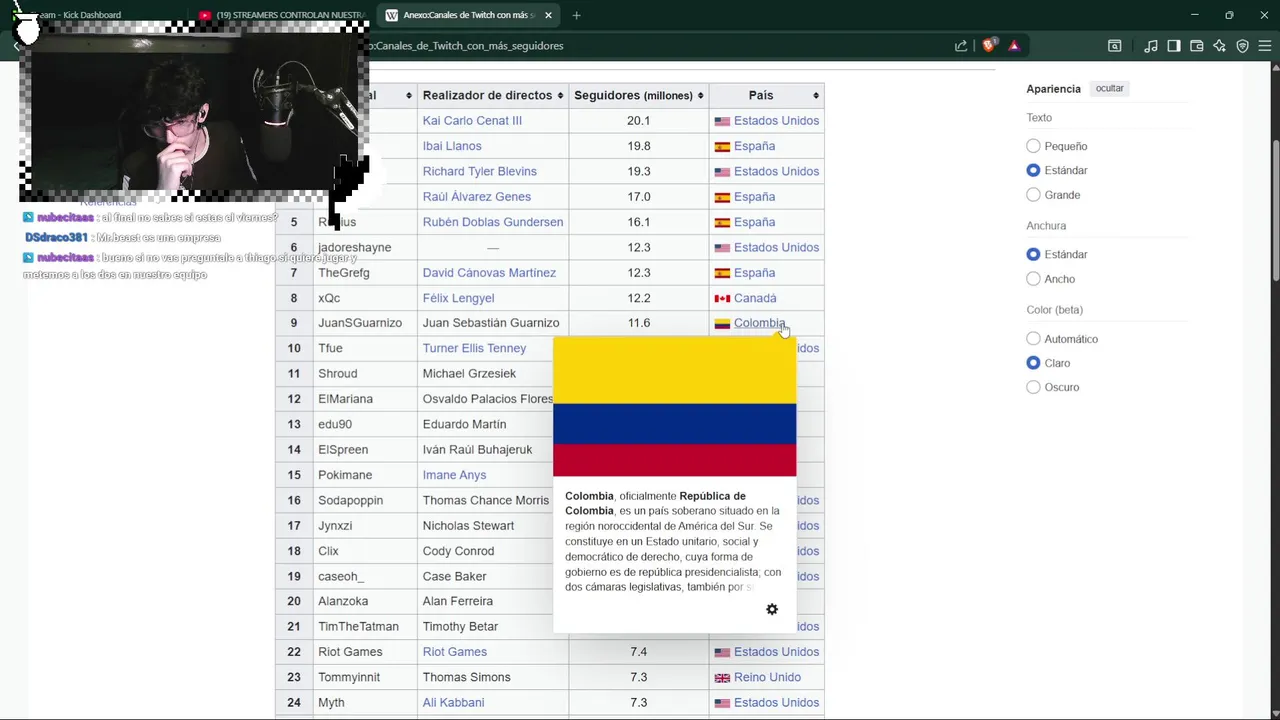
Task: Sort by the canal column arrows
Action: (x=409, y=96)
